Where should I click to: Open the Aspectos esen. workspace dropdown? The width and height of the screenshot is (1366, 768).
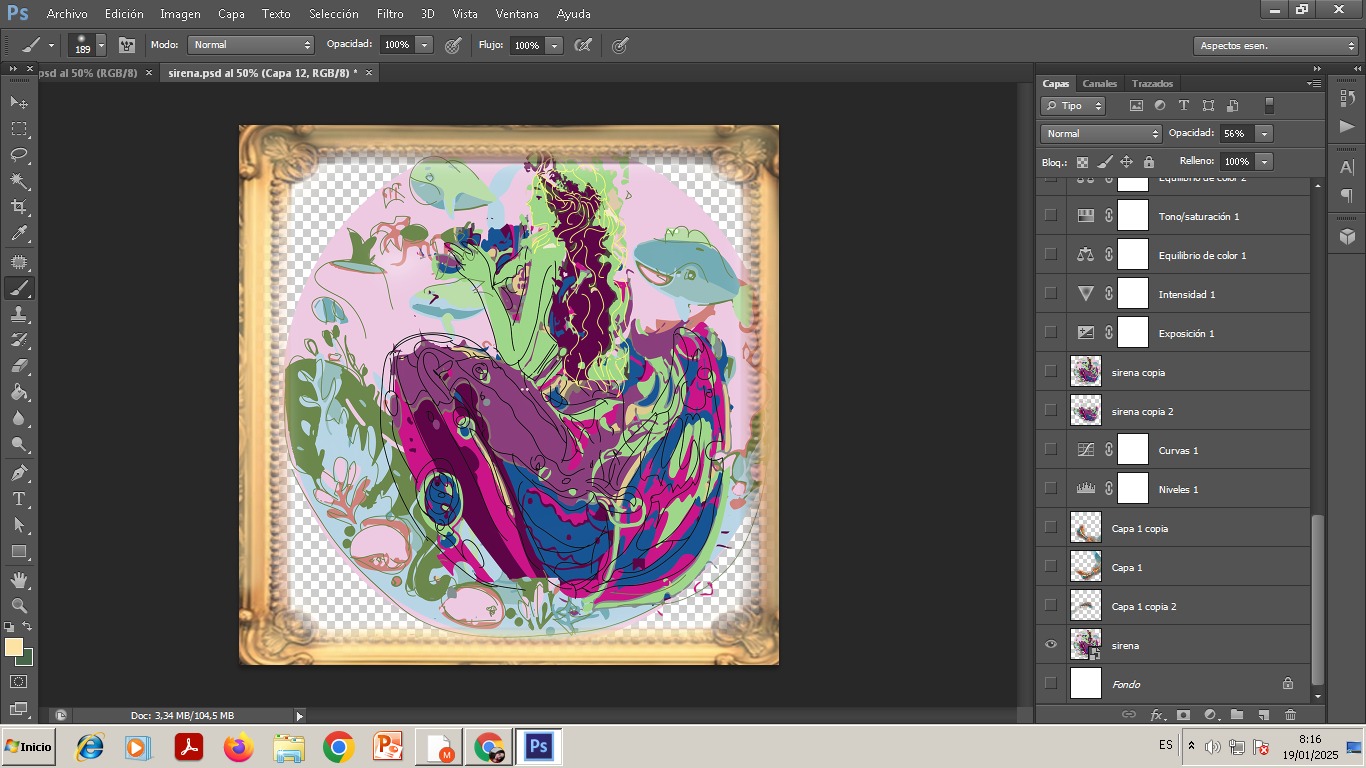tap(1275, 46)
